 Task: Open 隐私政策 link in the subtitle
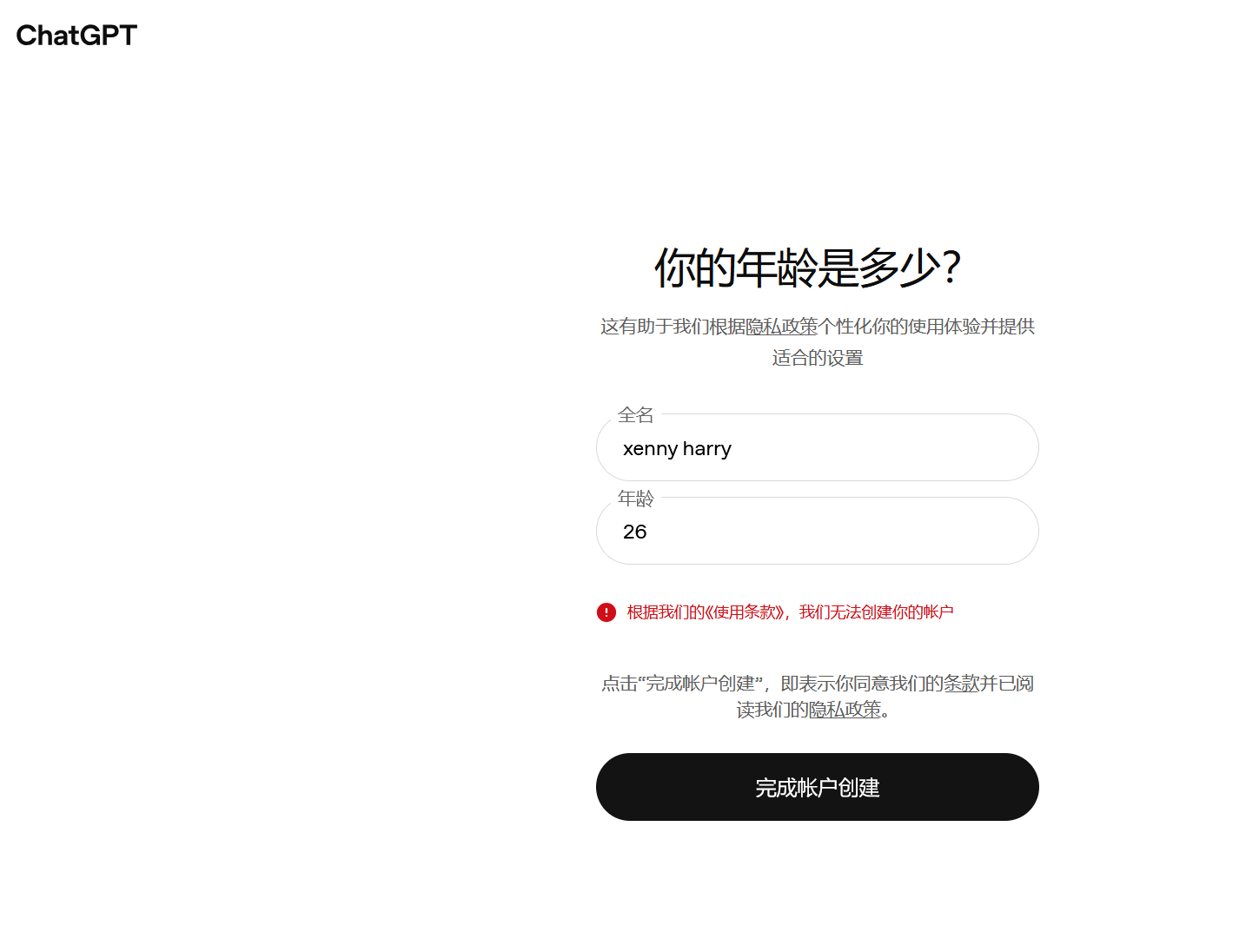pyautogui.click(x=782, y=327)
